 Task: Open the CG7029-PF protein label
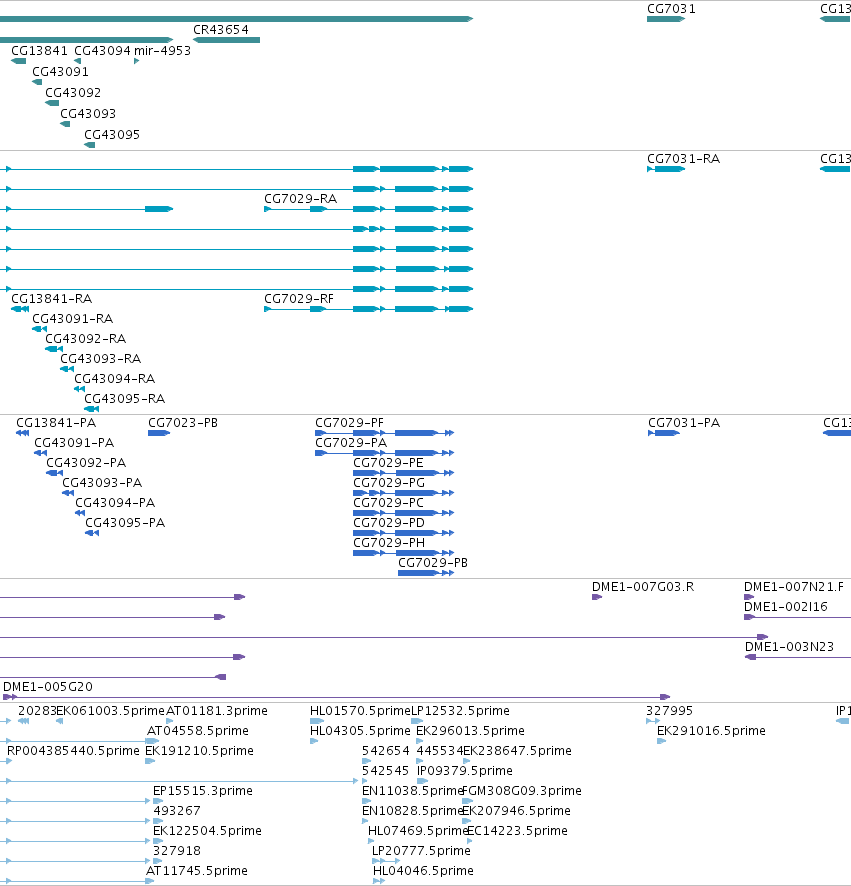[349, 423]
